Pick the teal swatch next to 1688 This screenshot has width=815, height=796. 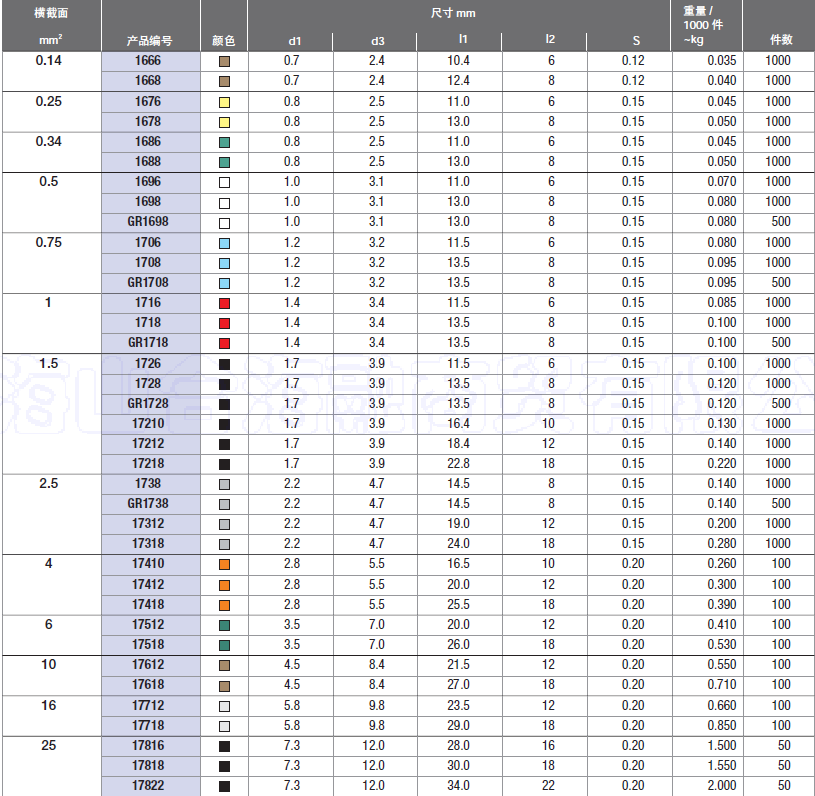click(224, 162)
